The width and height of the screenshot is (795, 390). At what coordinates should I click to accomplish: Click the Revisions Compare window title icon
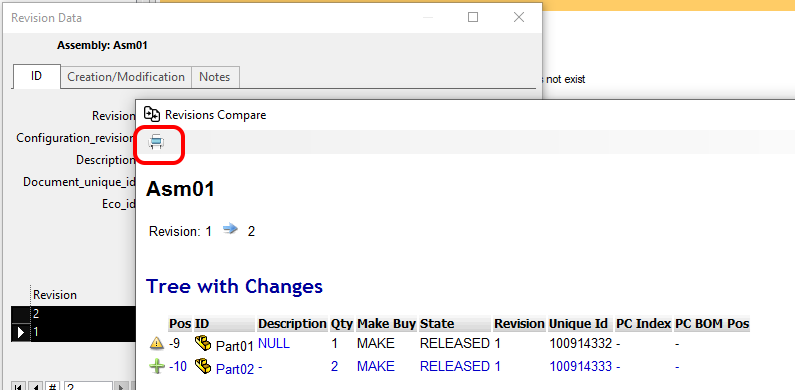152,114
